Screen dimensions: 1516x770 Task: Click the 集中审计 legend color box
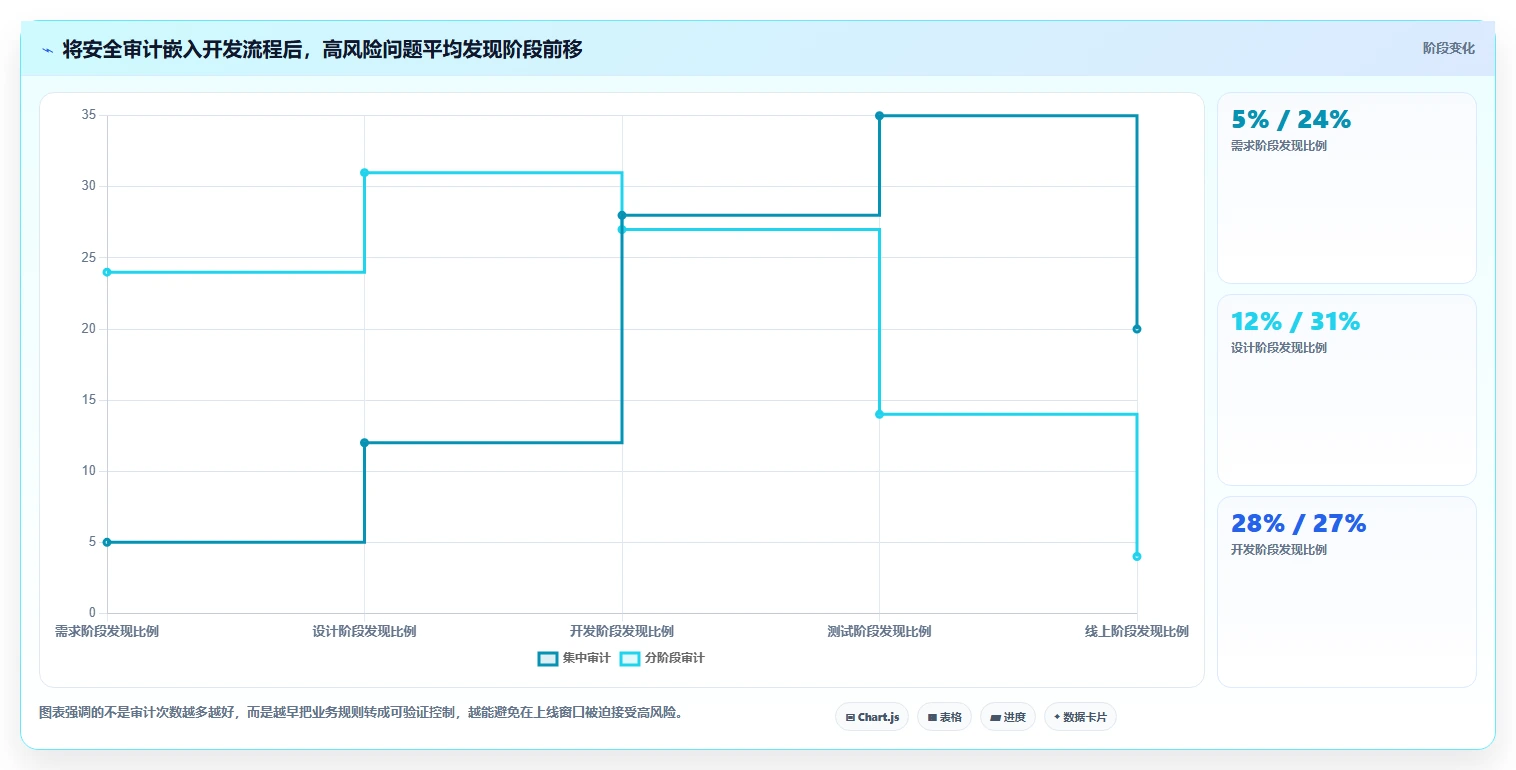pos(548,658)
